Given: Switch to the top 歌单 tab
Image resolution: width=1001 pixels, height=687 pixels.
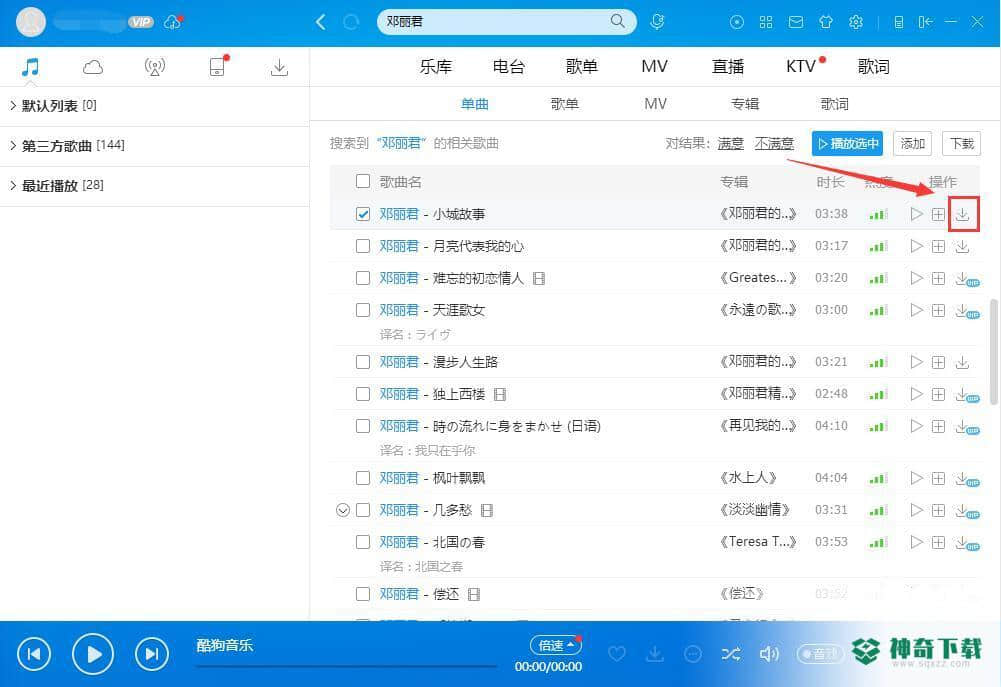Looking at the screenshot, I should pyautogui.click(x=582, y=66).
